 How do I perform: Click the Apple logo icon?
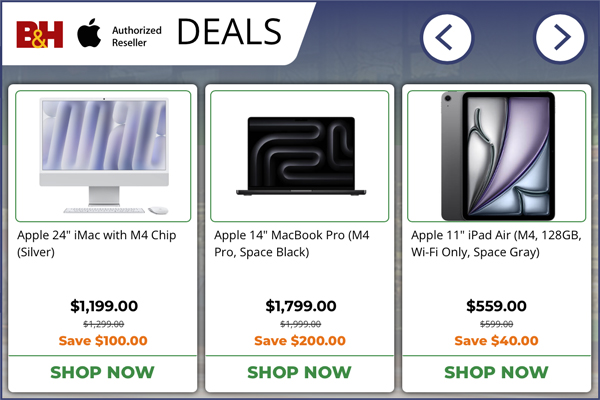click(x=88, y=33)
